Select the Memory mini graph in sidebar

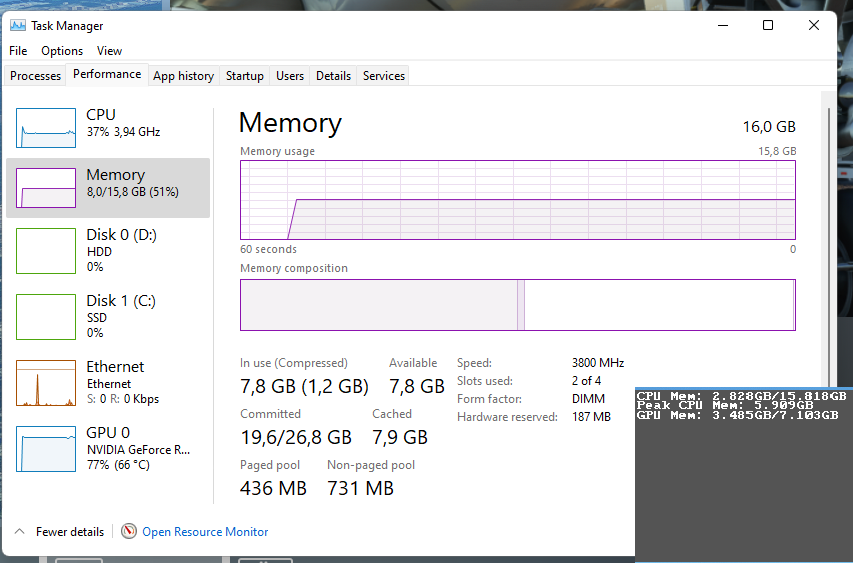pos(46,188)
